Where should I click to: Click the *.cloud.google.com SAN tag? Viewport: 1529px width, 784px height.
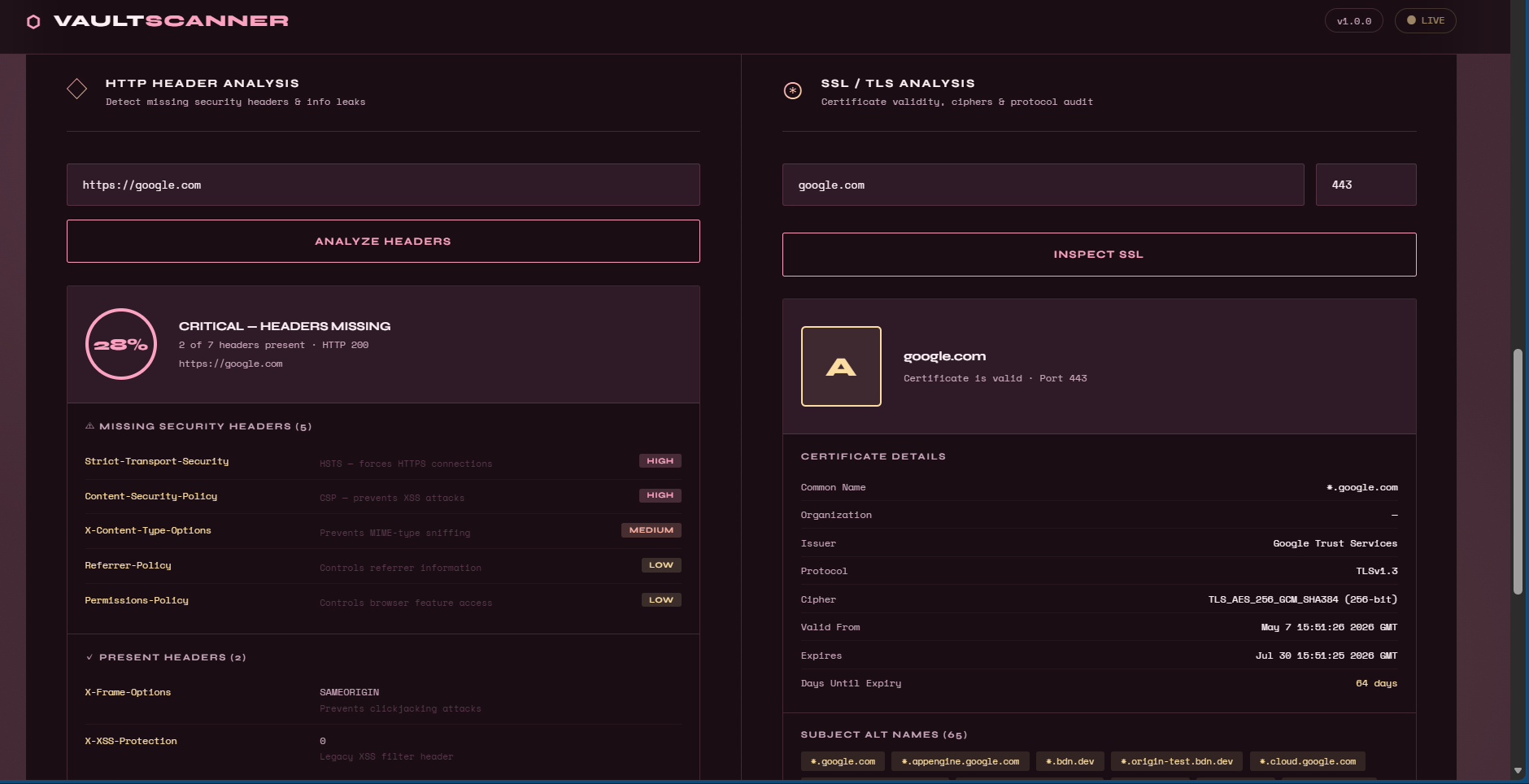coord(1308,762)
